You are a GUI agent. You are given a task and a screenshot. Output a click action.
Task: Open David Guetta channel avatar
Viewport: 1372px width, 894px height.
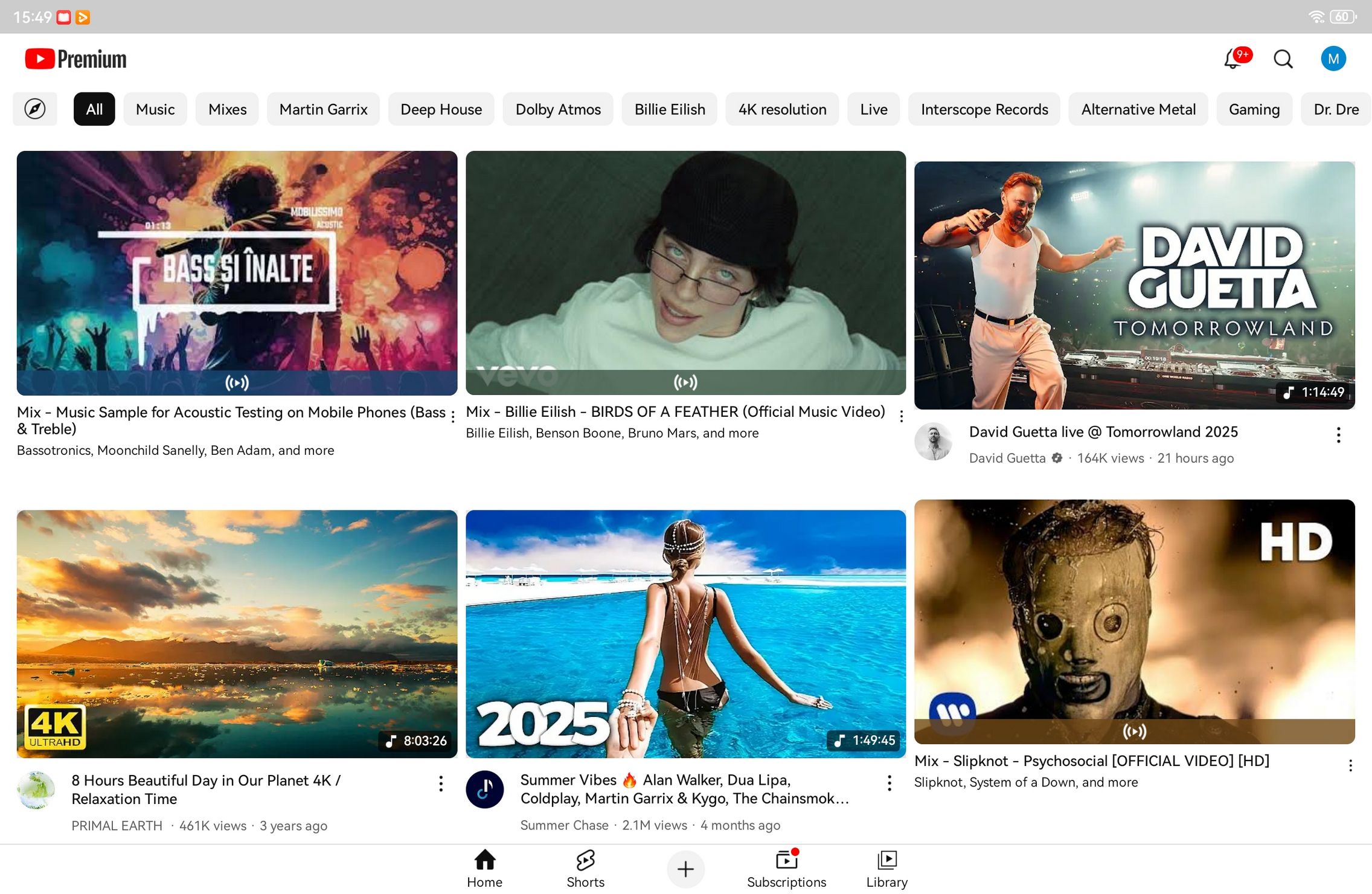click(934, 442)
